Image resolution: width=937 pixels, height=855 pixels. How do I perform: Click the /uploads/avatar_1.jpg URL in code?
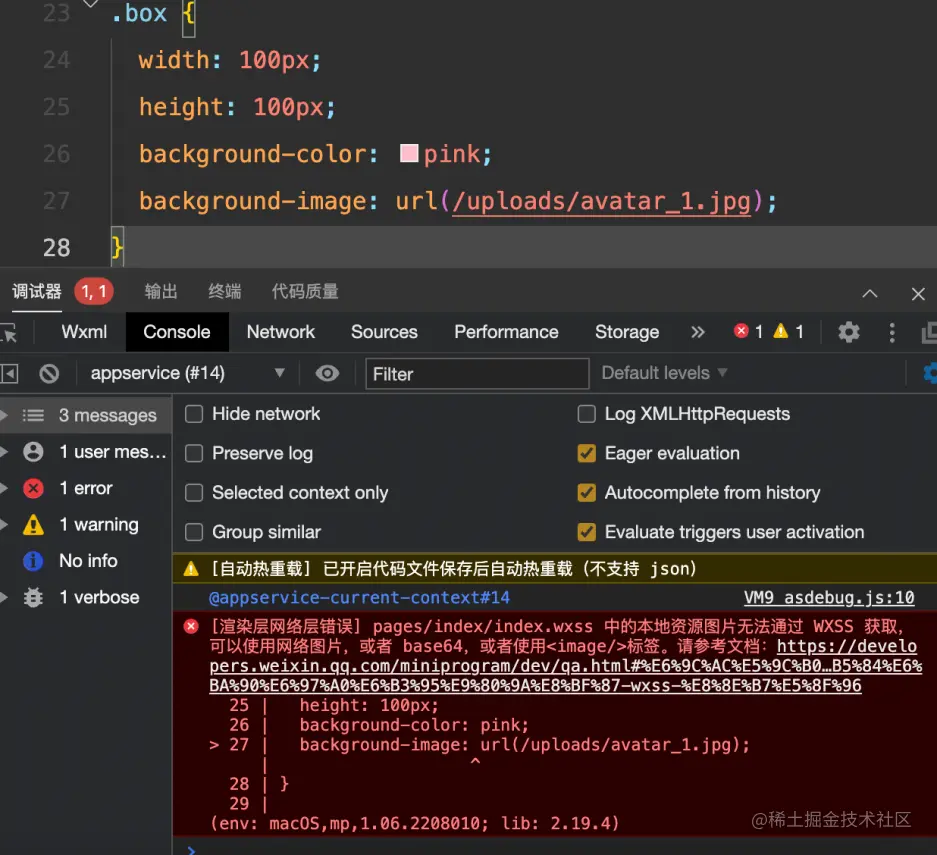(x=602, y=201)
